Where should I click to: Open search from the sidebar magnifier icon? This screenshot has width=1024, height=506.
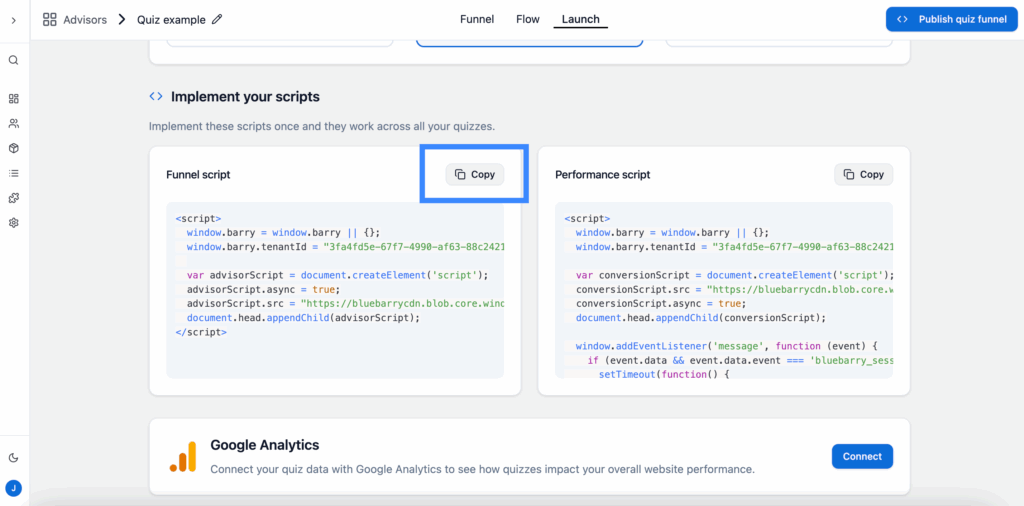coord(14,61)
